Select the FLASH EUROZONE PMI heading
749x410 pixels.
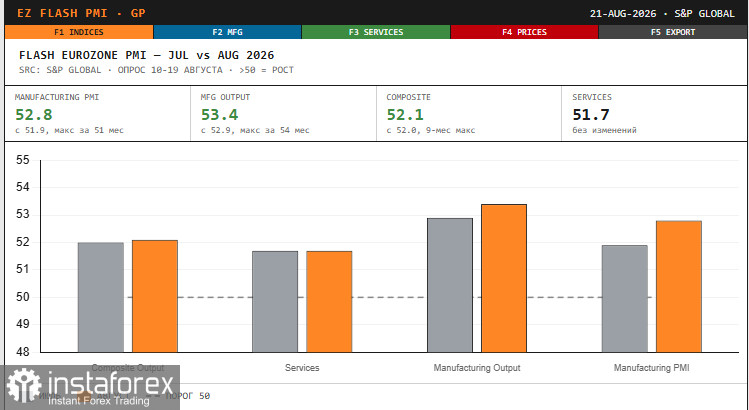[146, 55]
